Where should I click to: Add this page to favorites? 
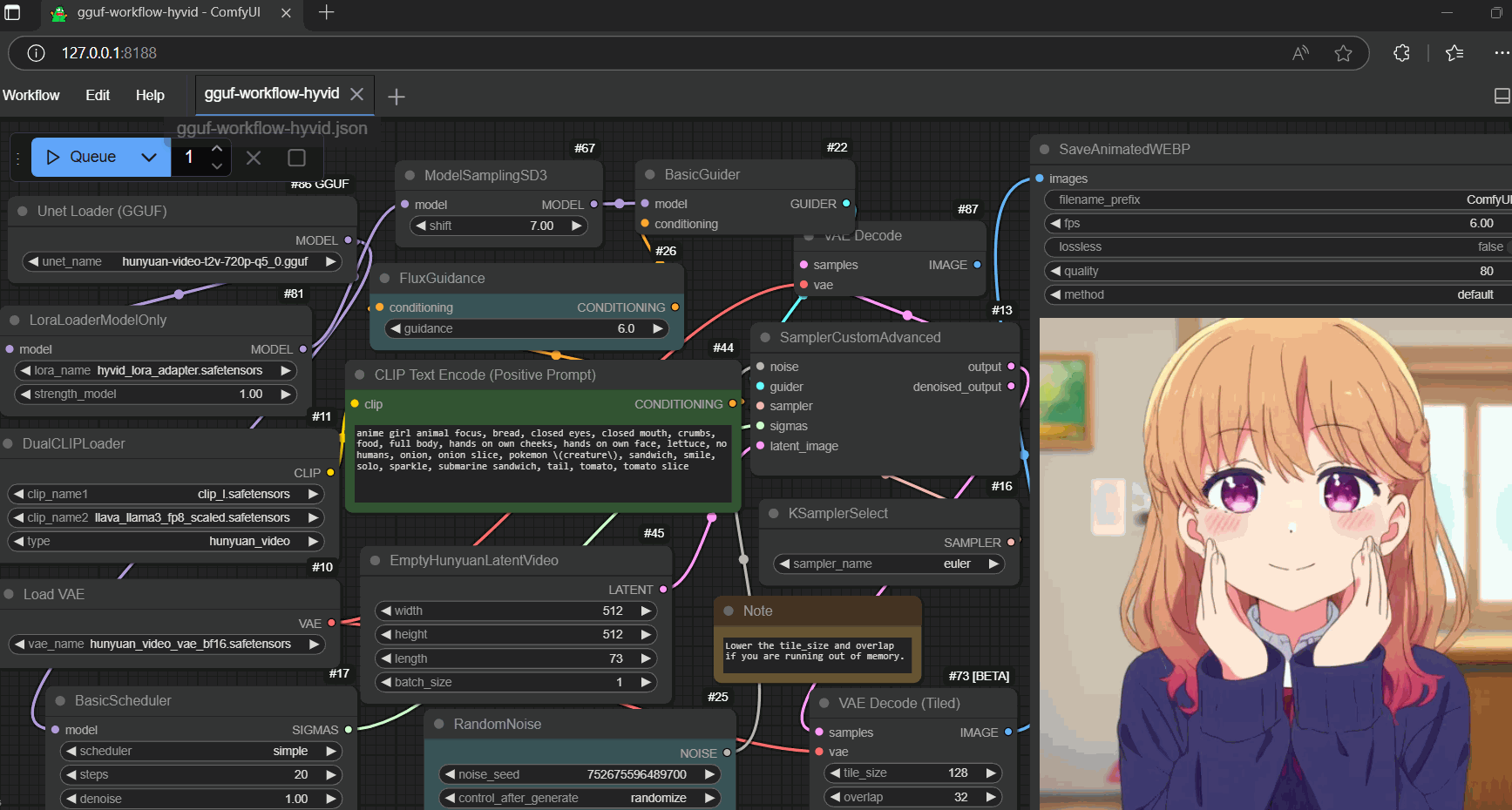tap(1343, 53)
